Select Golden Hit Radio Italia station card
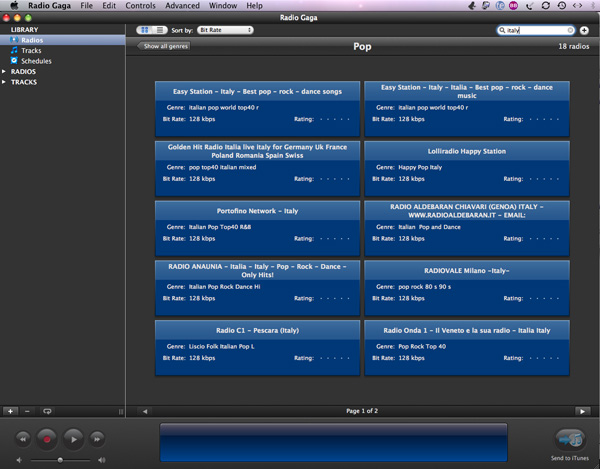600x469 pixels. 257,168
